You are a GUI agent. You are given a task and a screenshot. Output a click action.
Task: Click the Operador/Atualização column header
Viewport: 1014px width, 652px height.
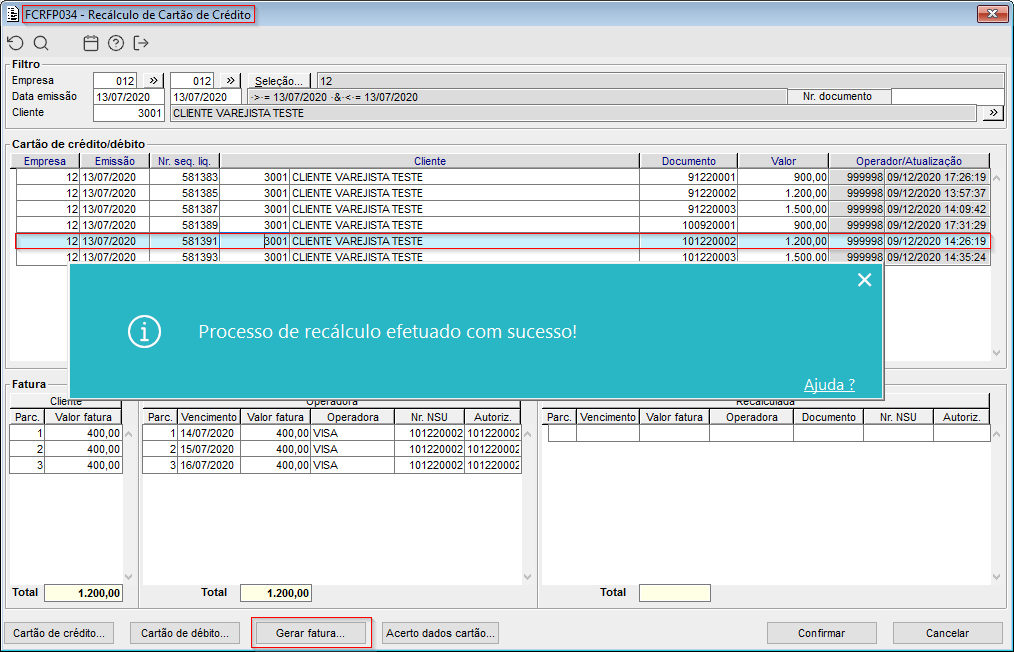909,161
